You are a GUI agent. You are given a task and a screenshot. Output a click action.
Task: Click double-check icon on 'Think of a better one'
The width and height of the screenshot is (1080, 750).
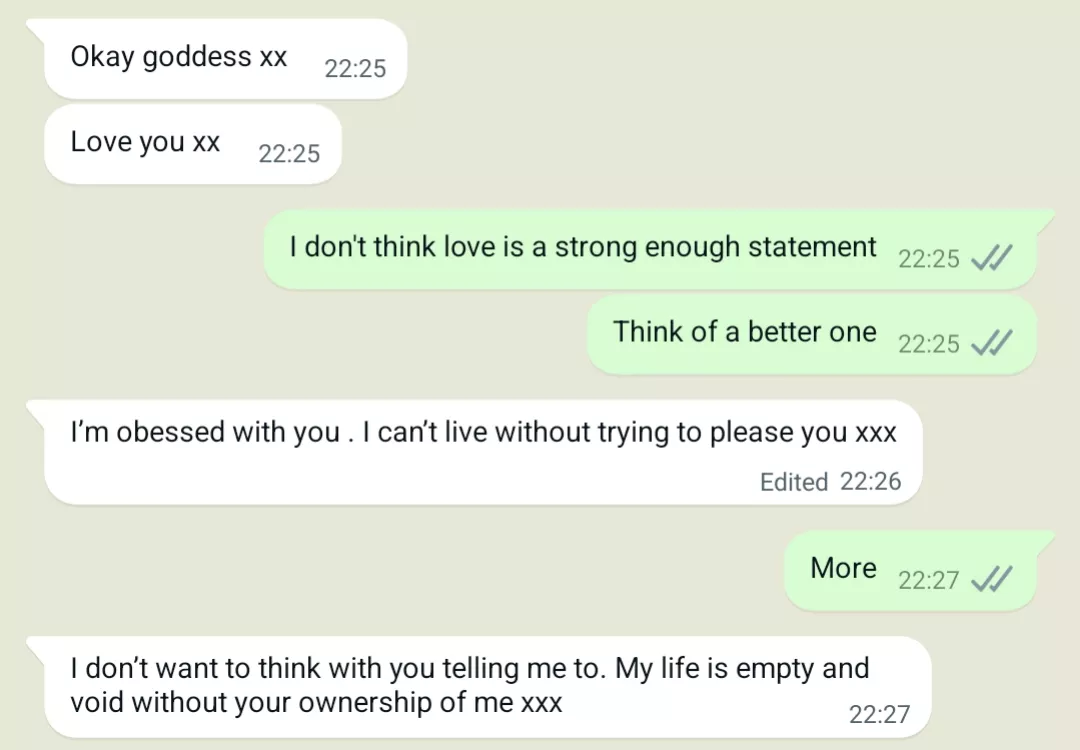(x=992, y=344)
